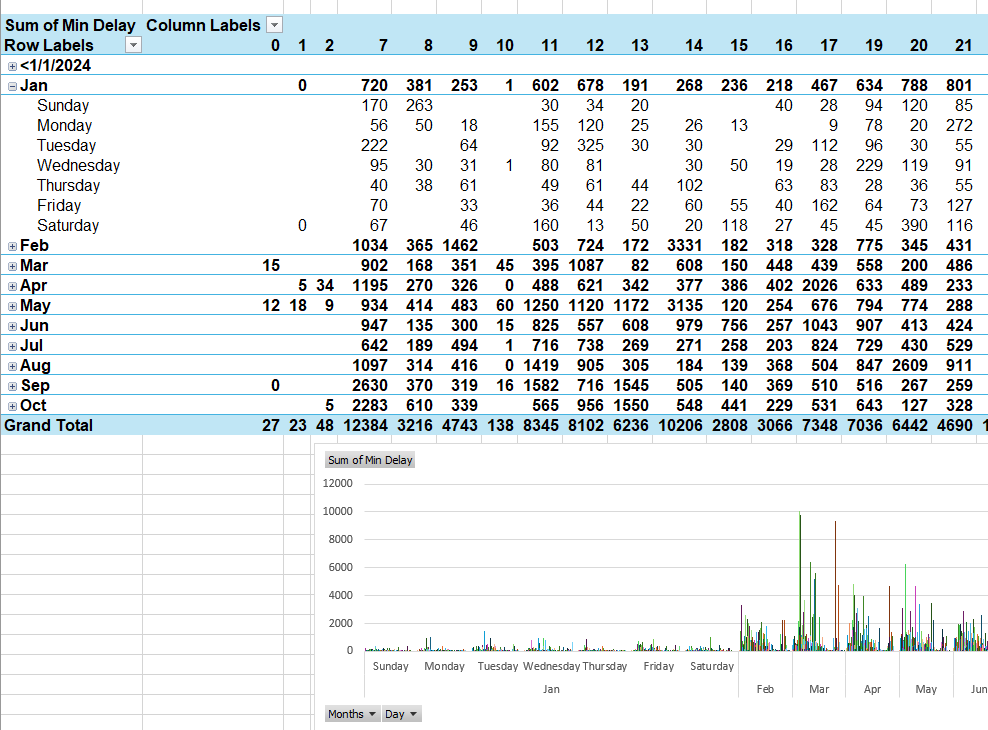This screenshot has width=988, height=730.
Task: Expand the Oct row group
Action: click(x=12, y=406)
